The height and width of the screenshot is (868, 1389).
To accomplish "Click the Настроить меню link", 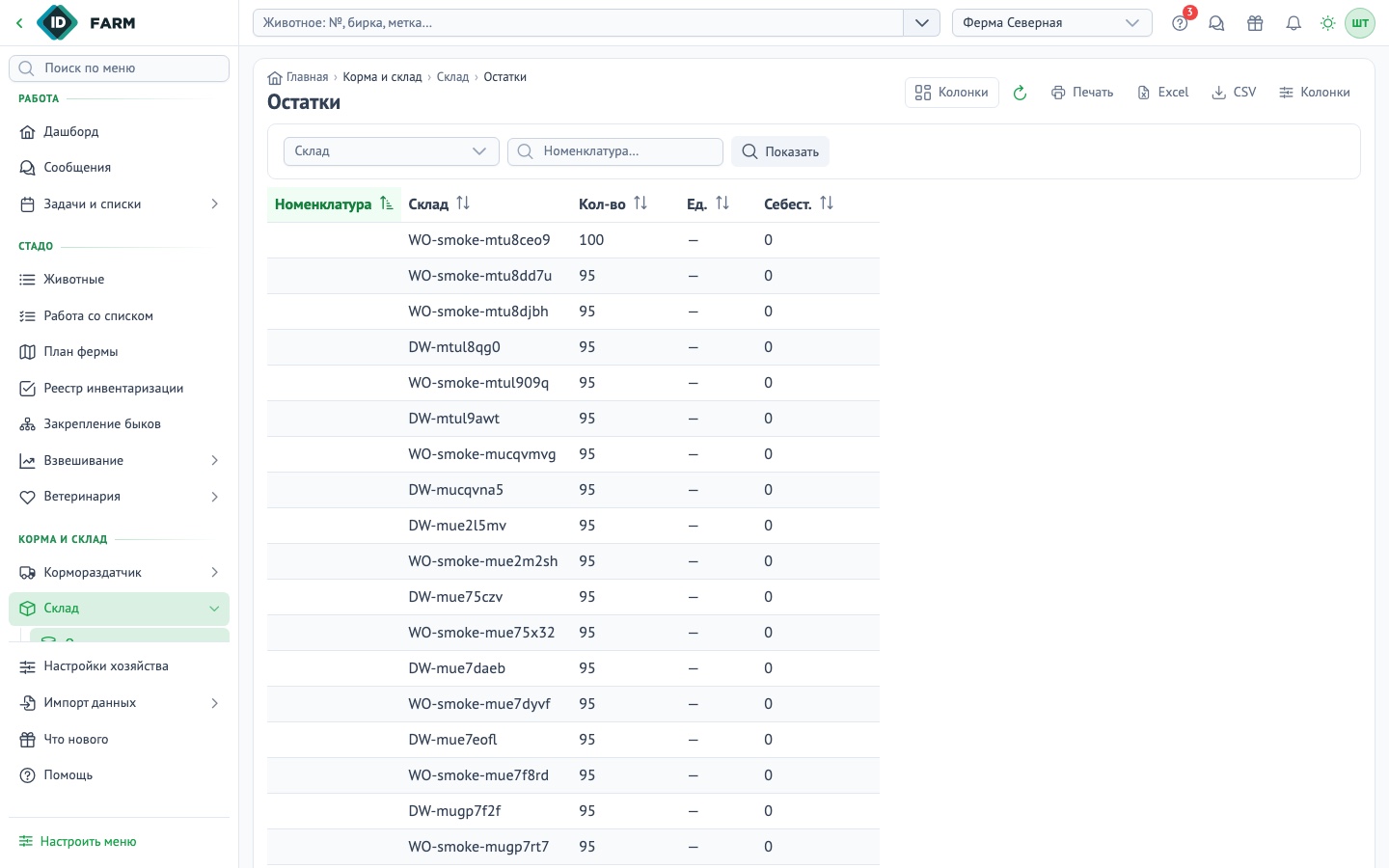I will coord(78,842).
